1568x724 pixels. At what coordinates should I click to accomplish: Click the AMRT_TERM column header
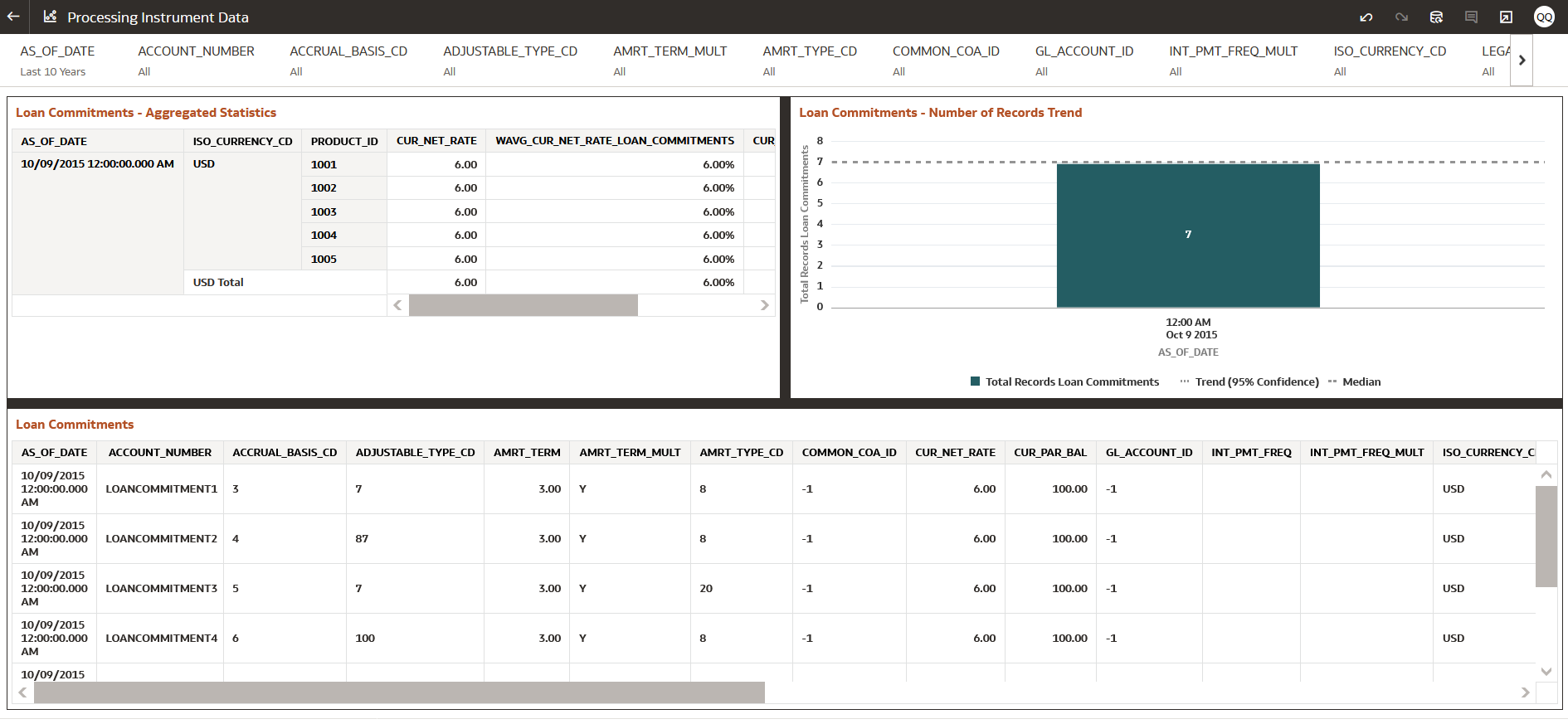point(527,453)
